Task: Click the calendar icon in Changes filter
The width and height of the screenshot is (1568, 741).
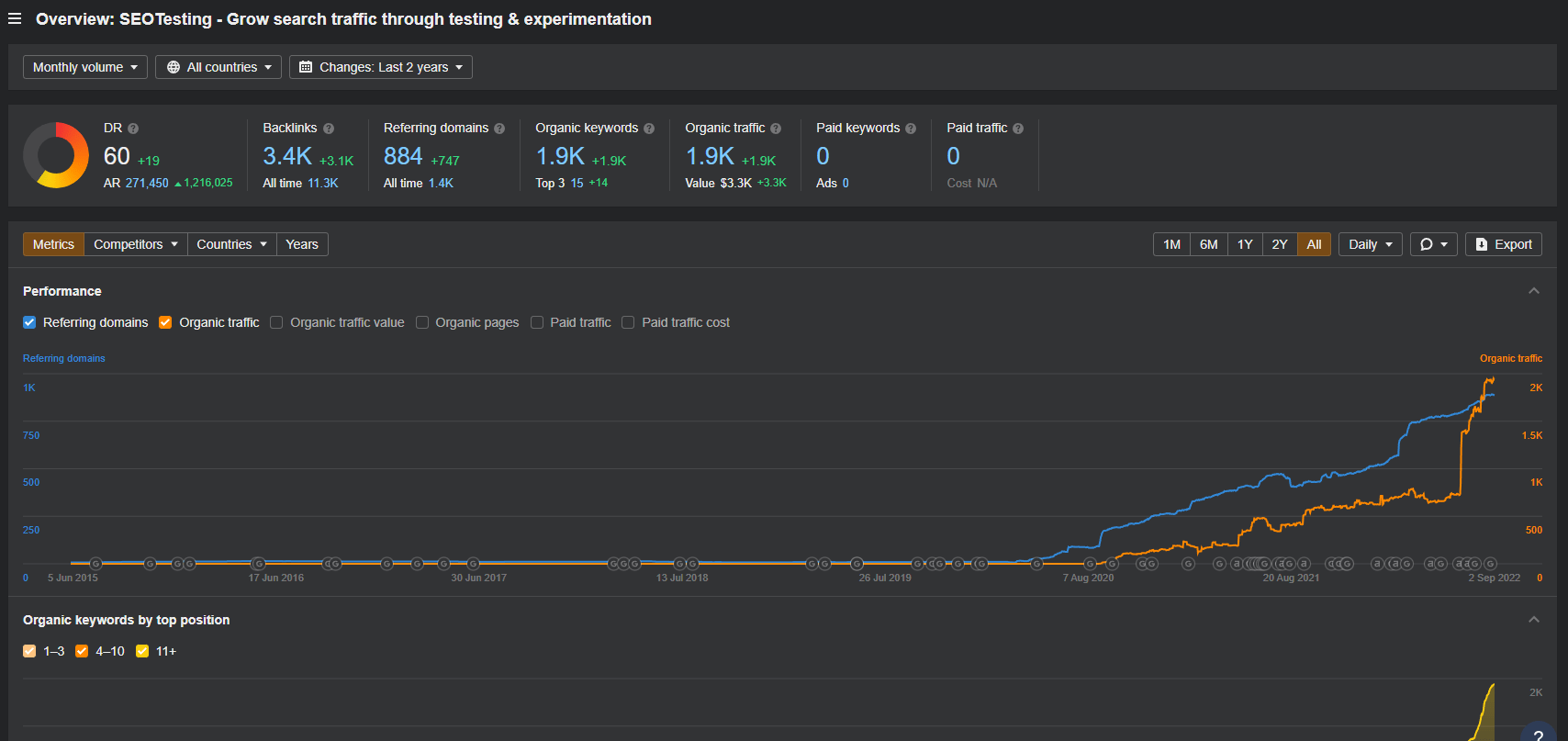Action: pos(306,67)
